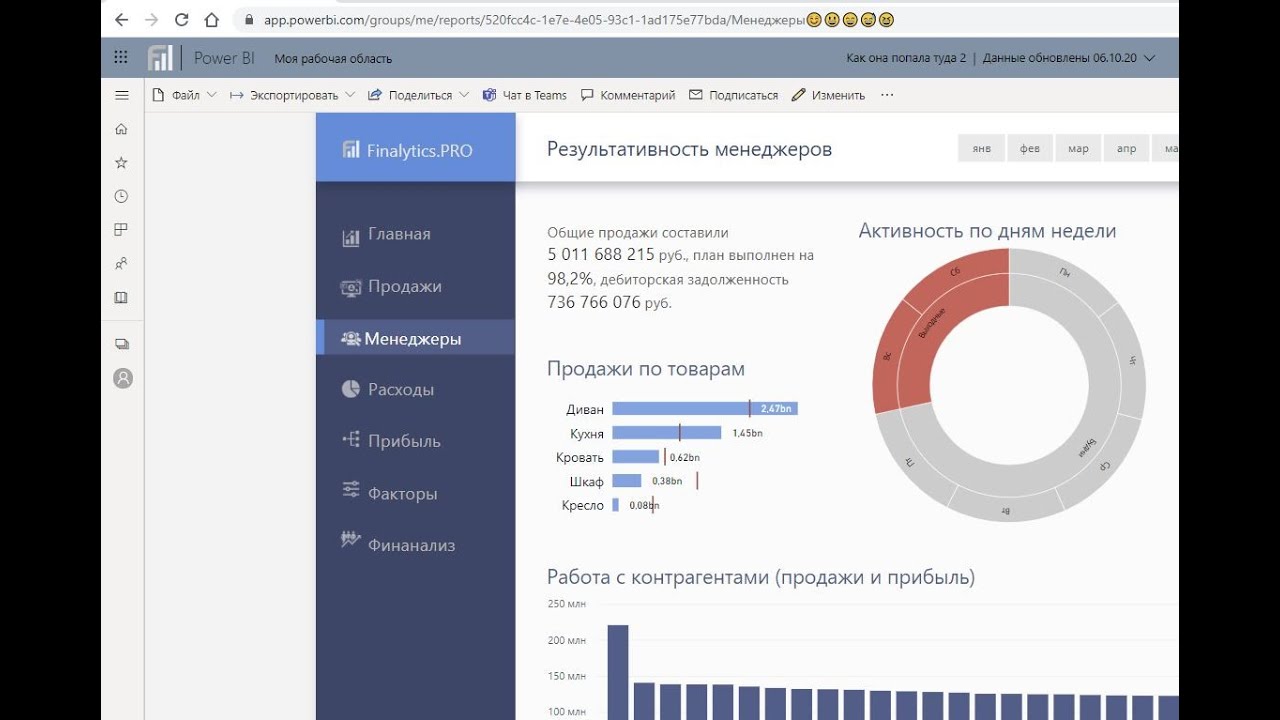Viewport: 1280px width, 720px height.
Task: Navigate to Продажи page
Action: 404,286
